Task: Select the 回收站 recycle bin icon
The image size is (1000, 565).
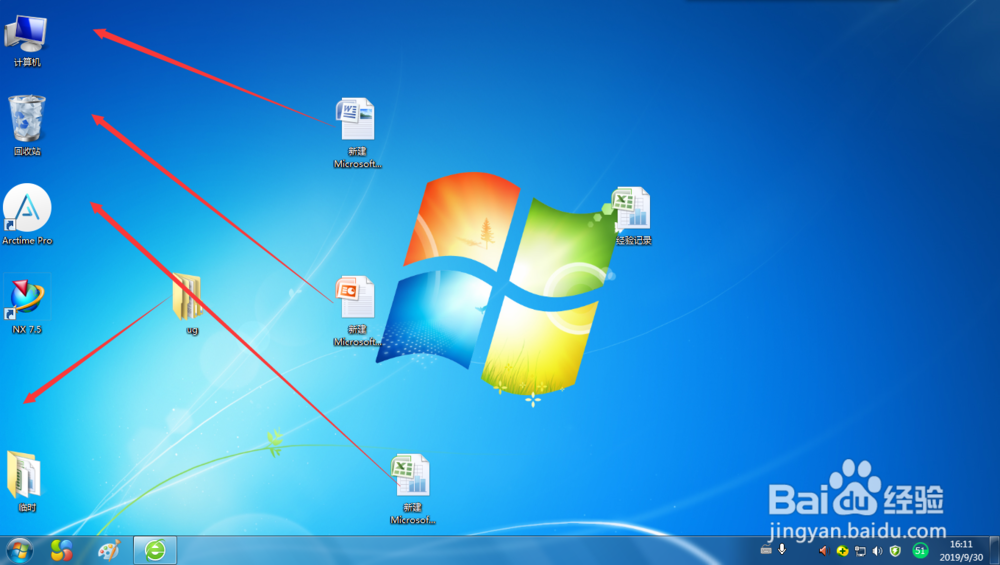Action: pyautogui.click(x=26, y=125)
